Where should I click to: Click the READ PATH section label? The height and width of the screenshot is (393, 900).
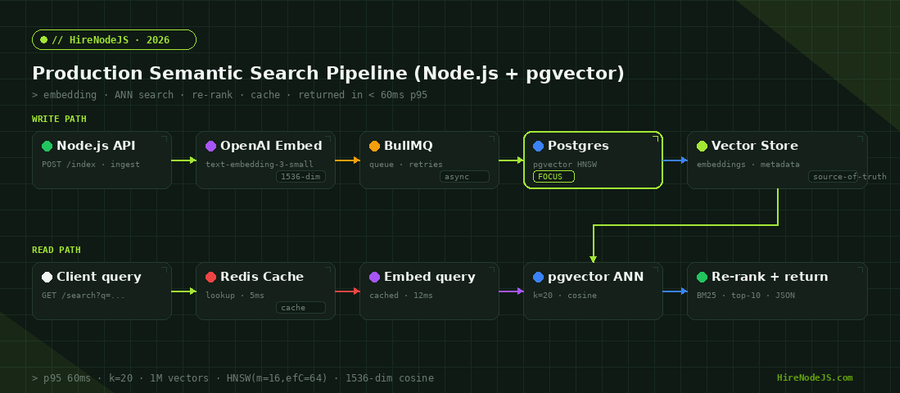tap(56, 250)
